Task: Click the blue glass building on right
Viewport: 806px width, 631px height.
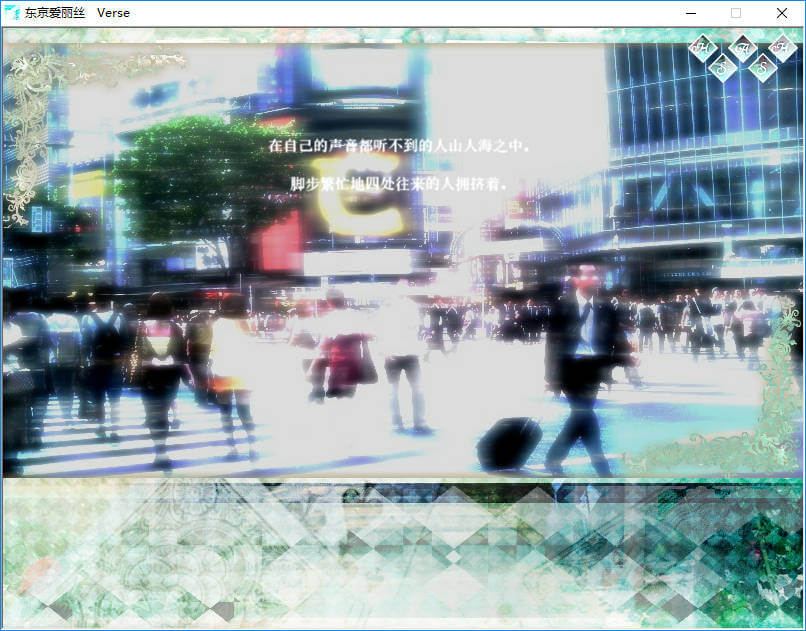Action: (700, 150)
